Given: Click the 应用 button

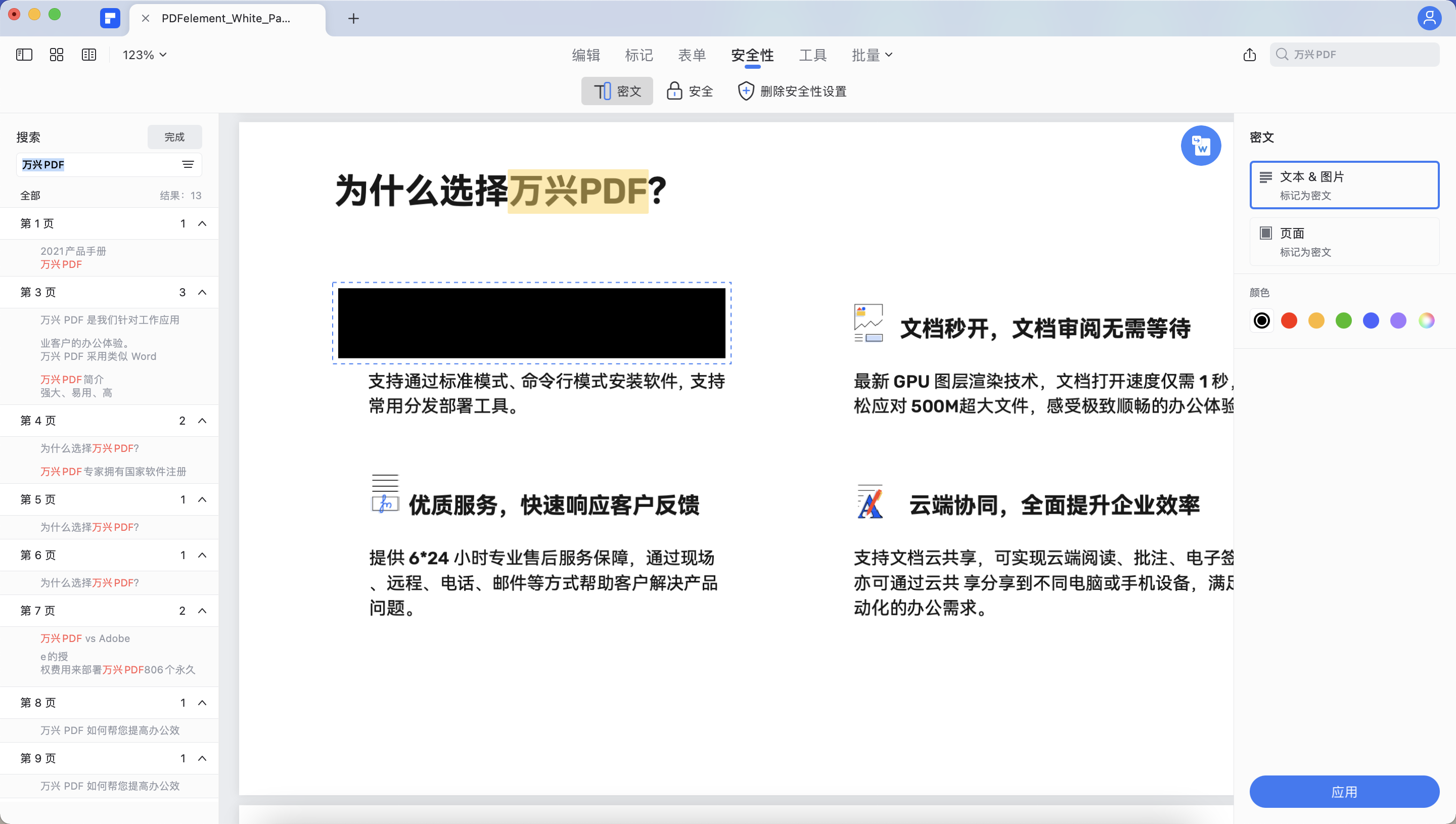Looking at the screenshot, I should pos(1344,792).
